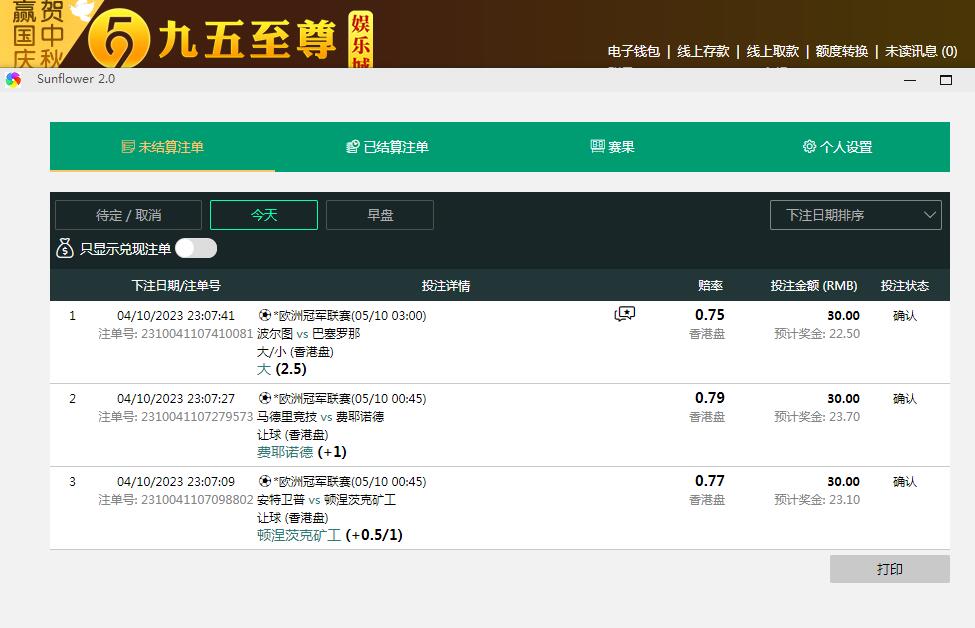Click odds value 0.75

point(709,315)
